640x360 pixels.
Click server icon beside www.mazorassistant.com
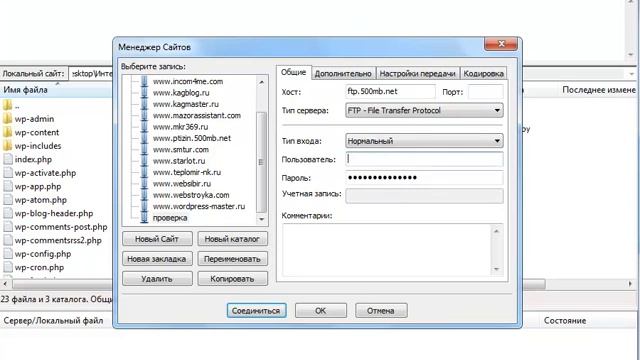[144, 116]
